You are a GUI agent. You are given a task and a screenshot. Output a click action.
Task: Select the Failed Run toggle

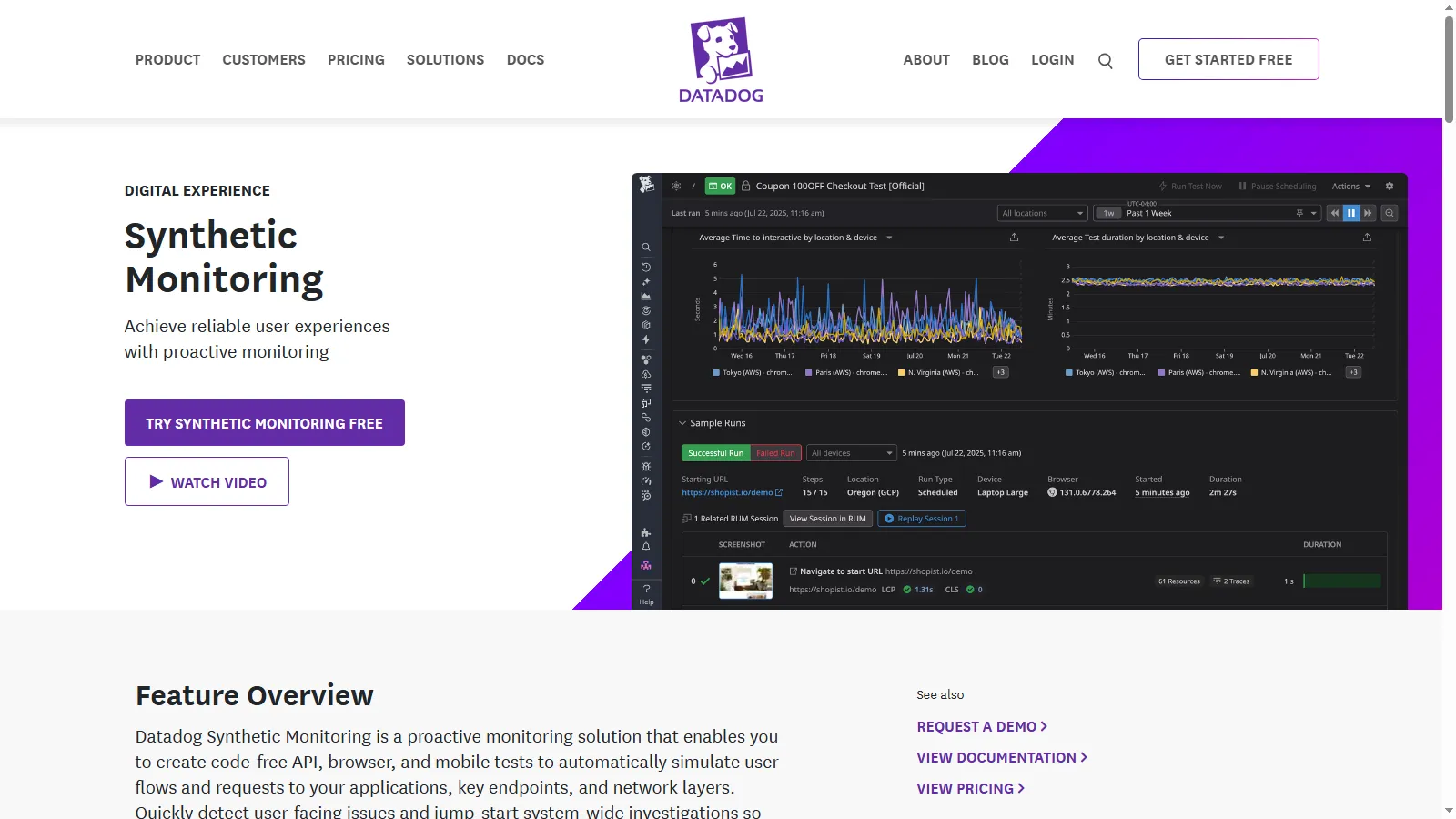point(775,453)
